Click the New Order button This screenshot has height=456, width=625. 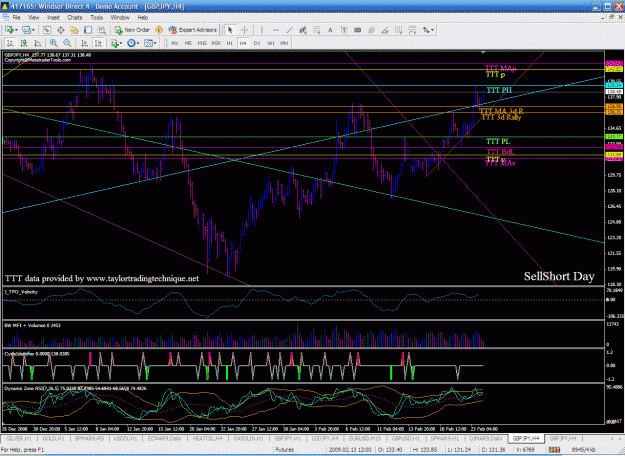(x=132, y=30)
